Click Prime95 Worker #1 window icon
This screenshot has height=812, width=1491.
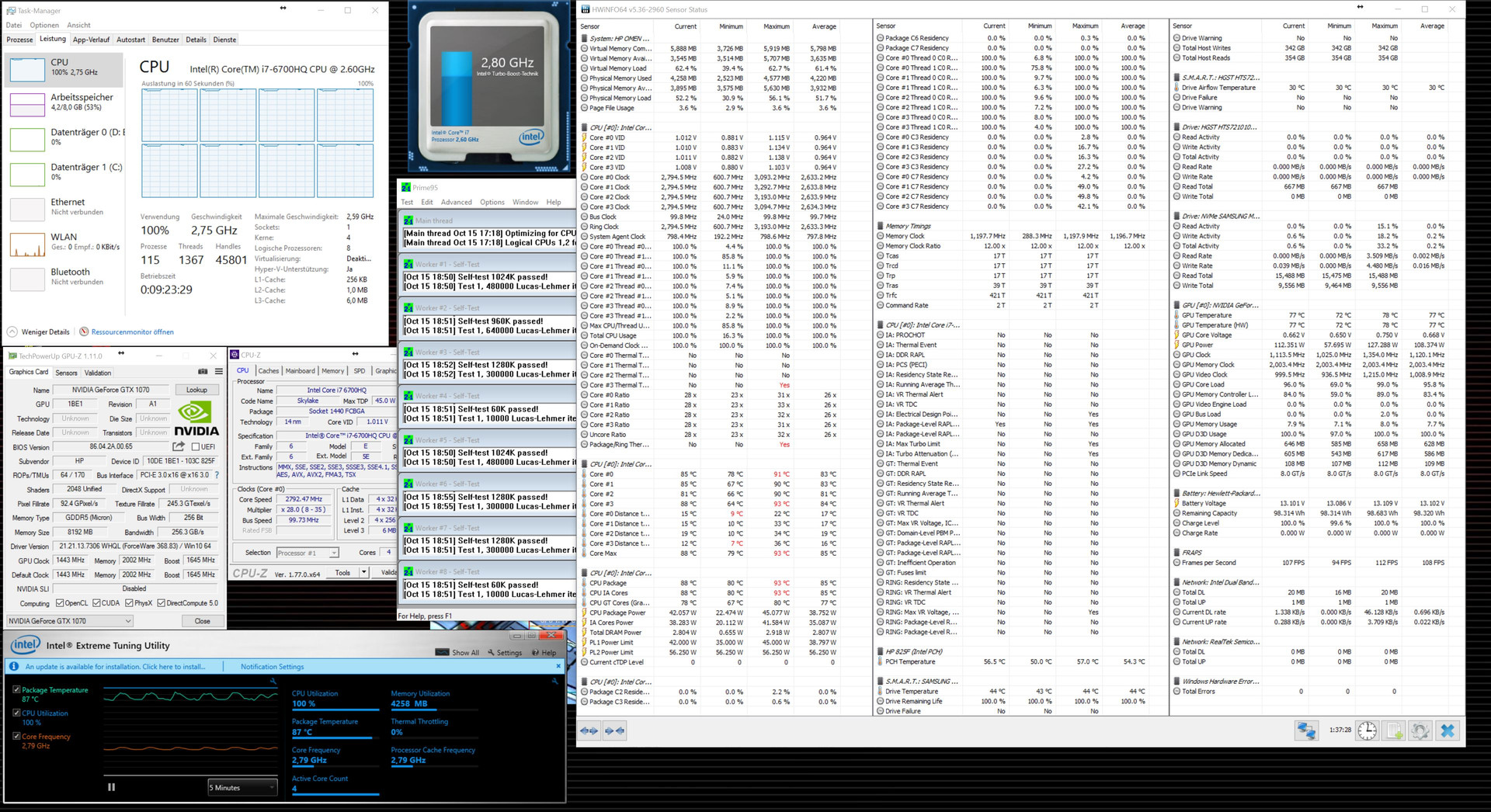(408, 264)
